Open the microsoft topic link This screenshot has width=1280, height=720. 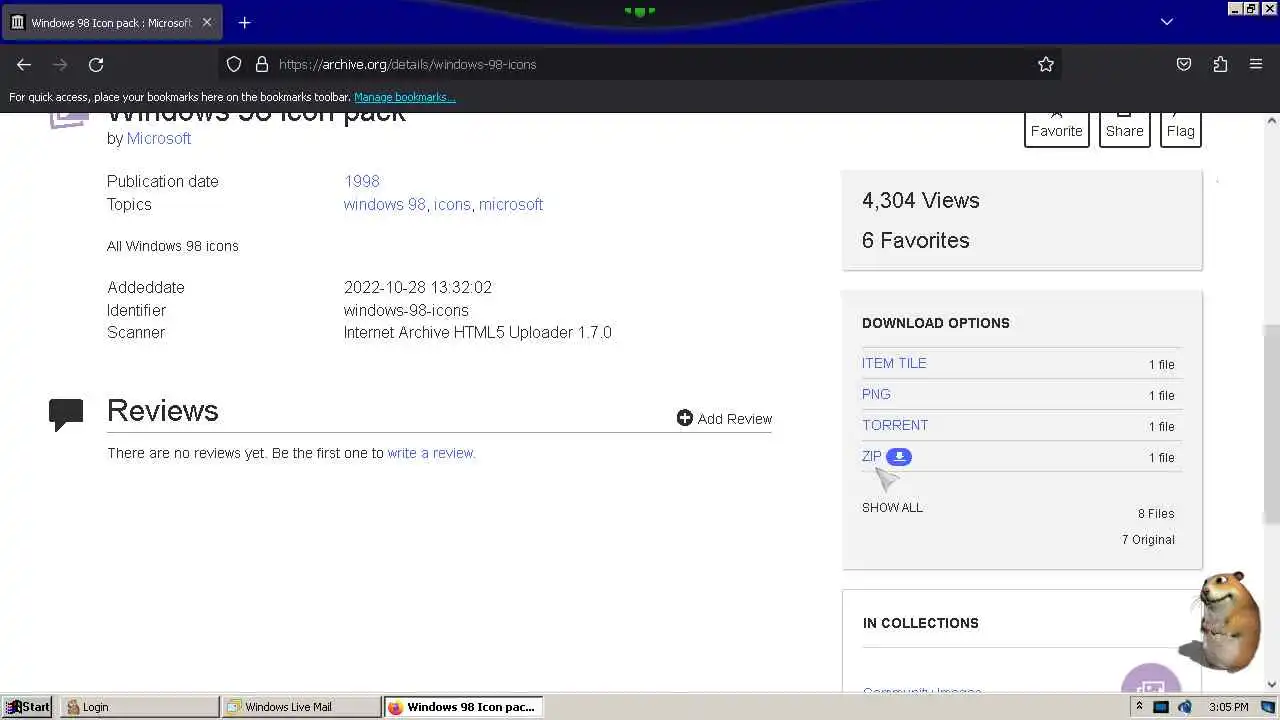511,204
